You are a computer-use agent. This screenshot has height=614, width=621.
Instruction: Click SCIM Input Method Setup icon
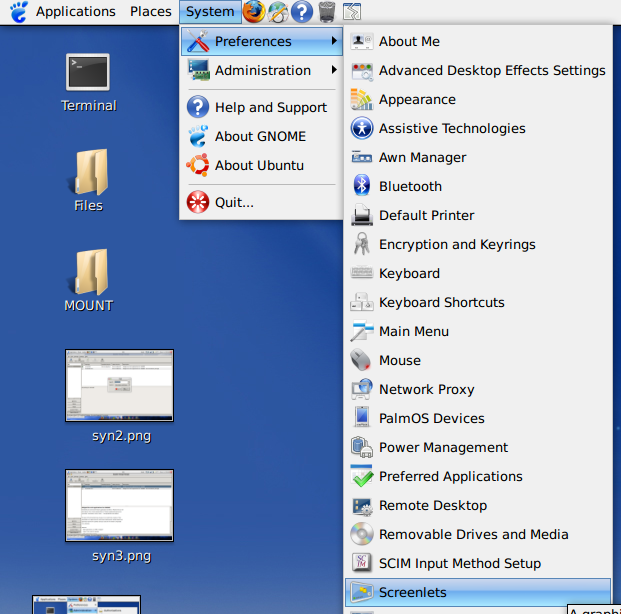(x=362, y=563)
